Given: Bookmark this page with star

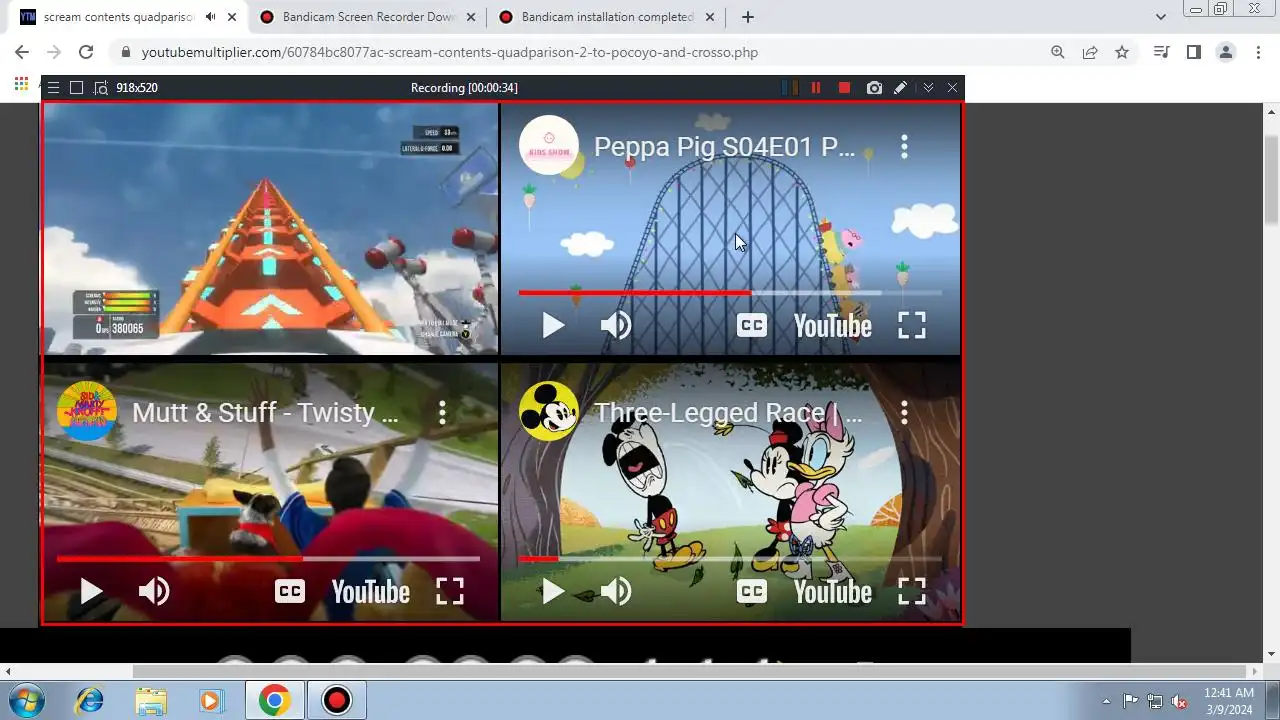Looking at the screenshot, I should point(1122,52).
